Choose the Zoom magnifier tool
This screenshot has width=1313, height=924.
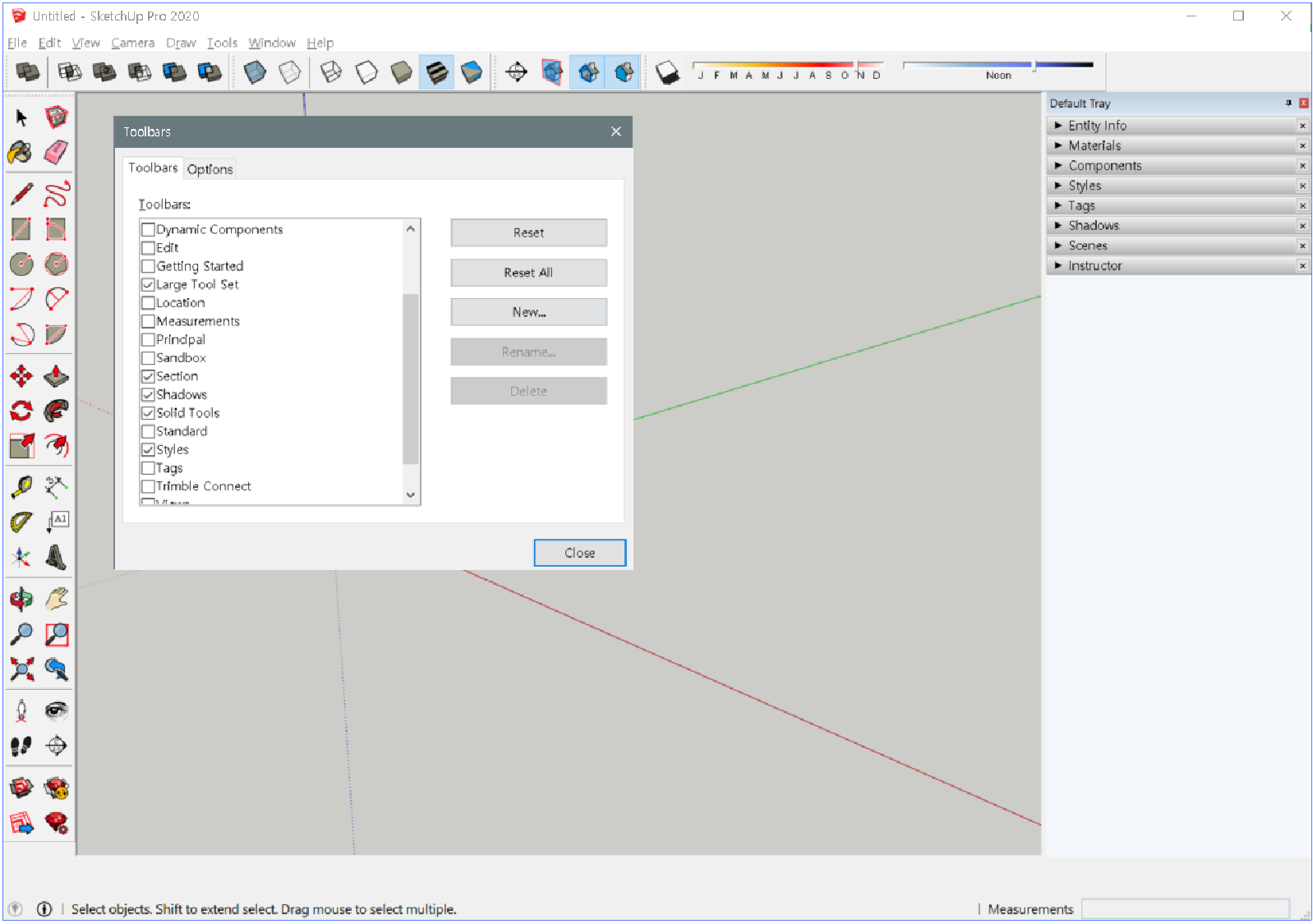[21, 634]
